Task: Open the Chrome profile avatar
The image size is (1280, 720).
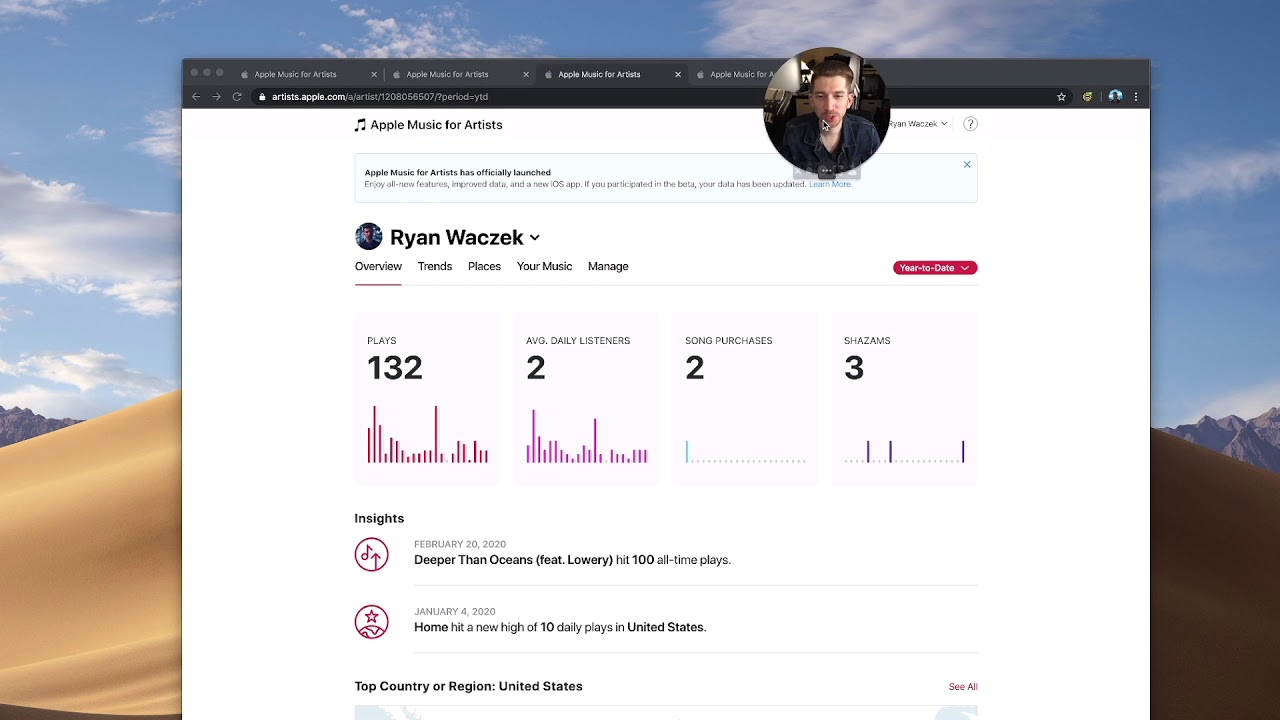Action: pos(1115,97)
